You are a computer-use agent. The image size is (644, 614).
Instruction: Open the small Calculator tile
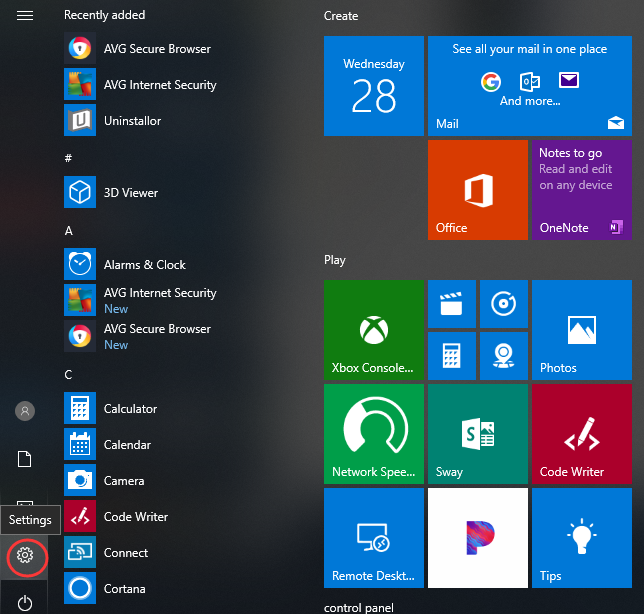452,356
